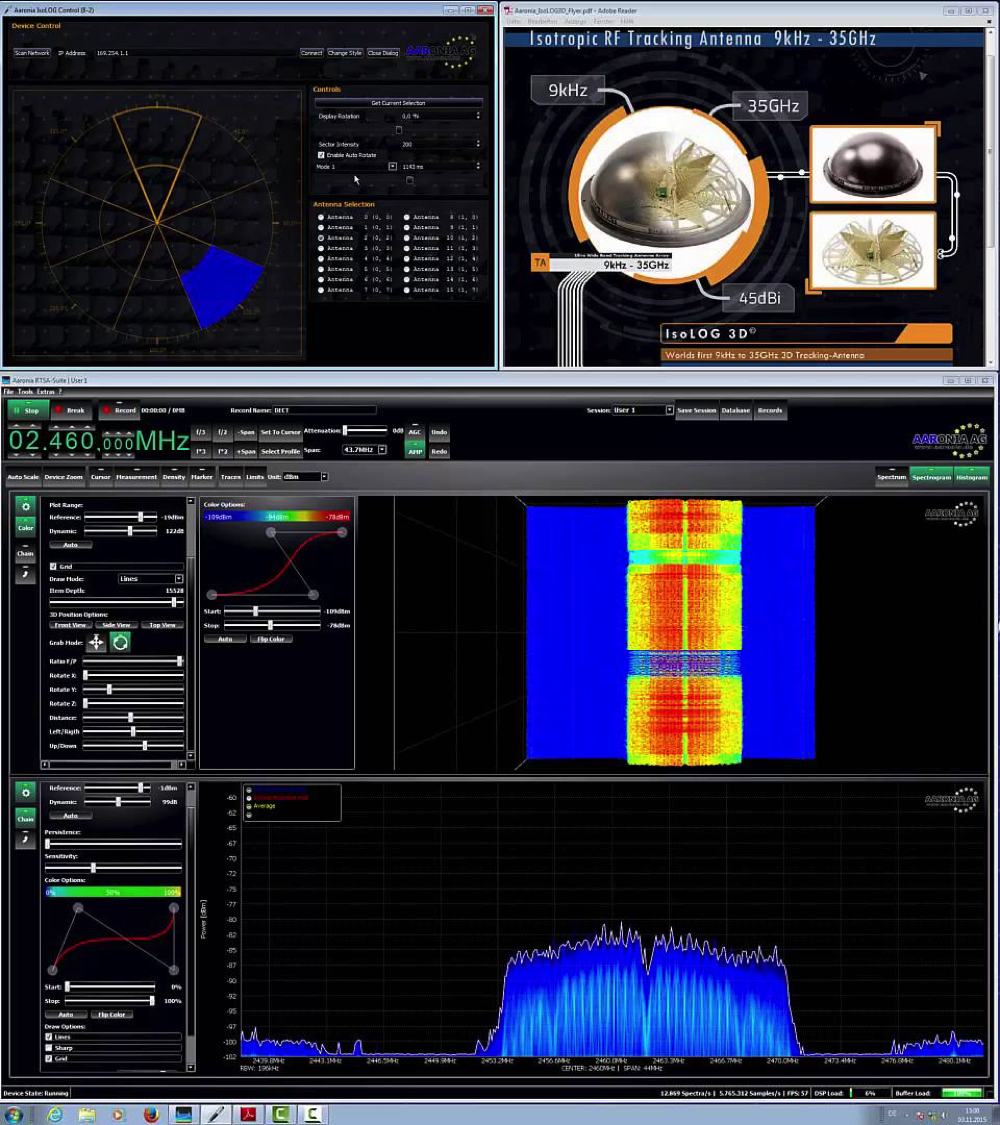Click the green Camtasia taskbar icon

(280, 1114)
